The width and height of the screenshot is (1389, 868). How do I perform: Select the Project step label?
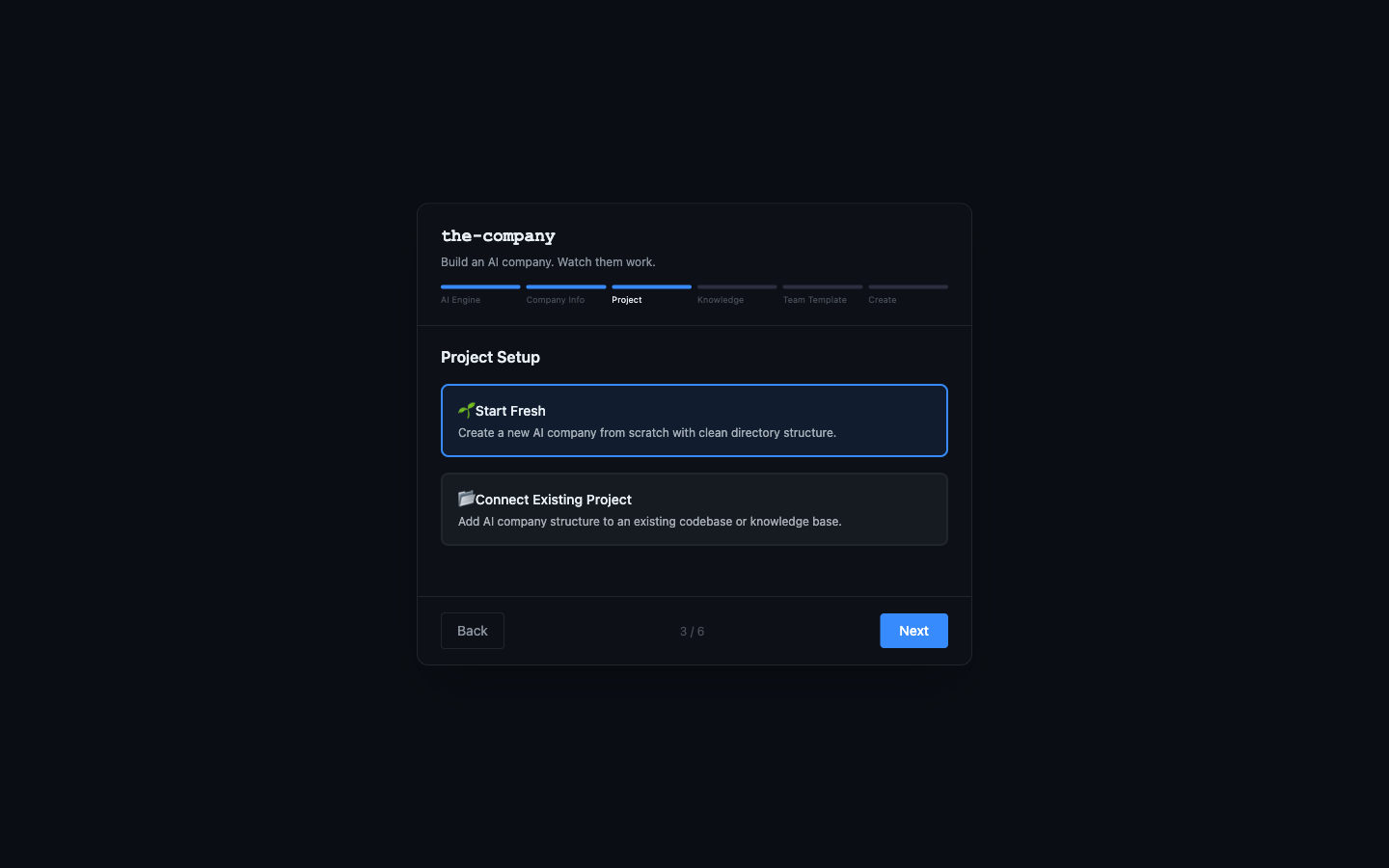(626, 300)
